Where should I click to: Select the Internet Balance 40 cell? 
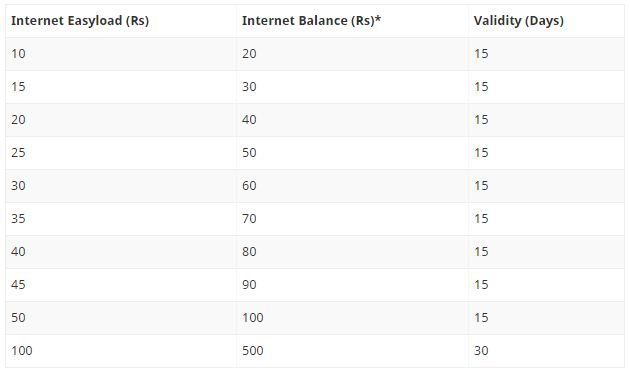coord(352,120)
